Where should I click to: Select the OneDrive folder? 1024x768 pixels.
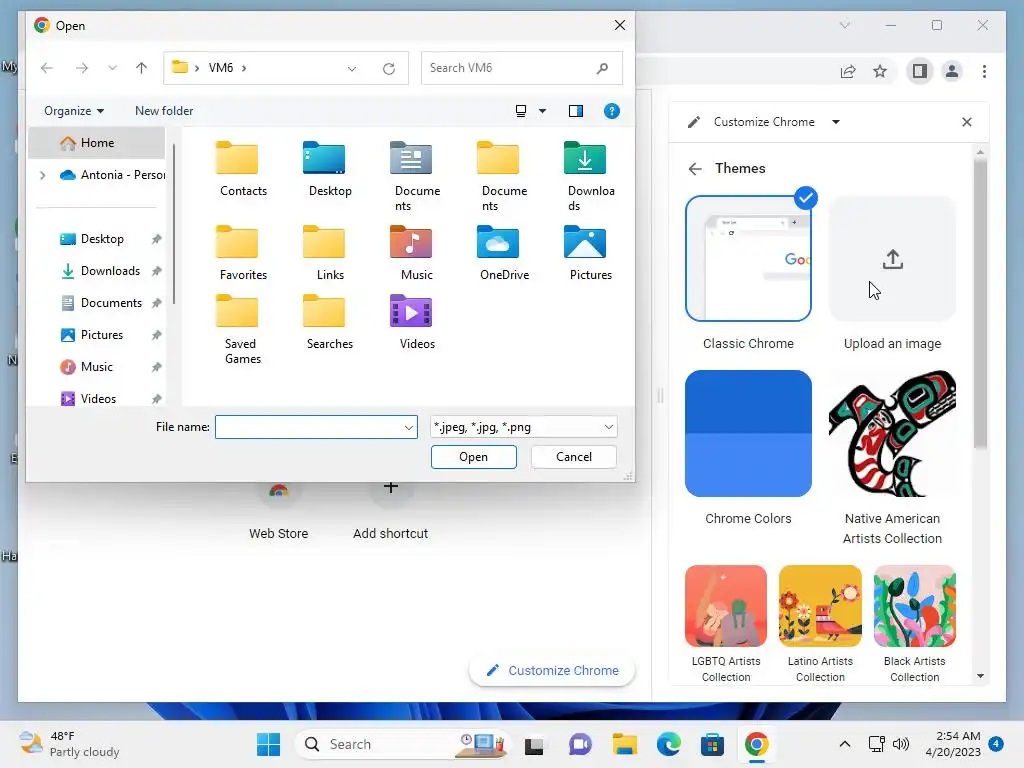point(504,253)
